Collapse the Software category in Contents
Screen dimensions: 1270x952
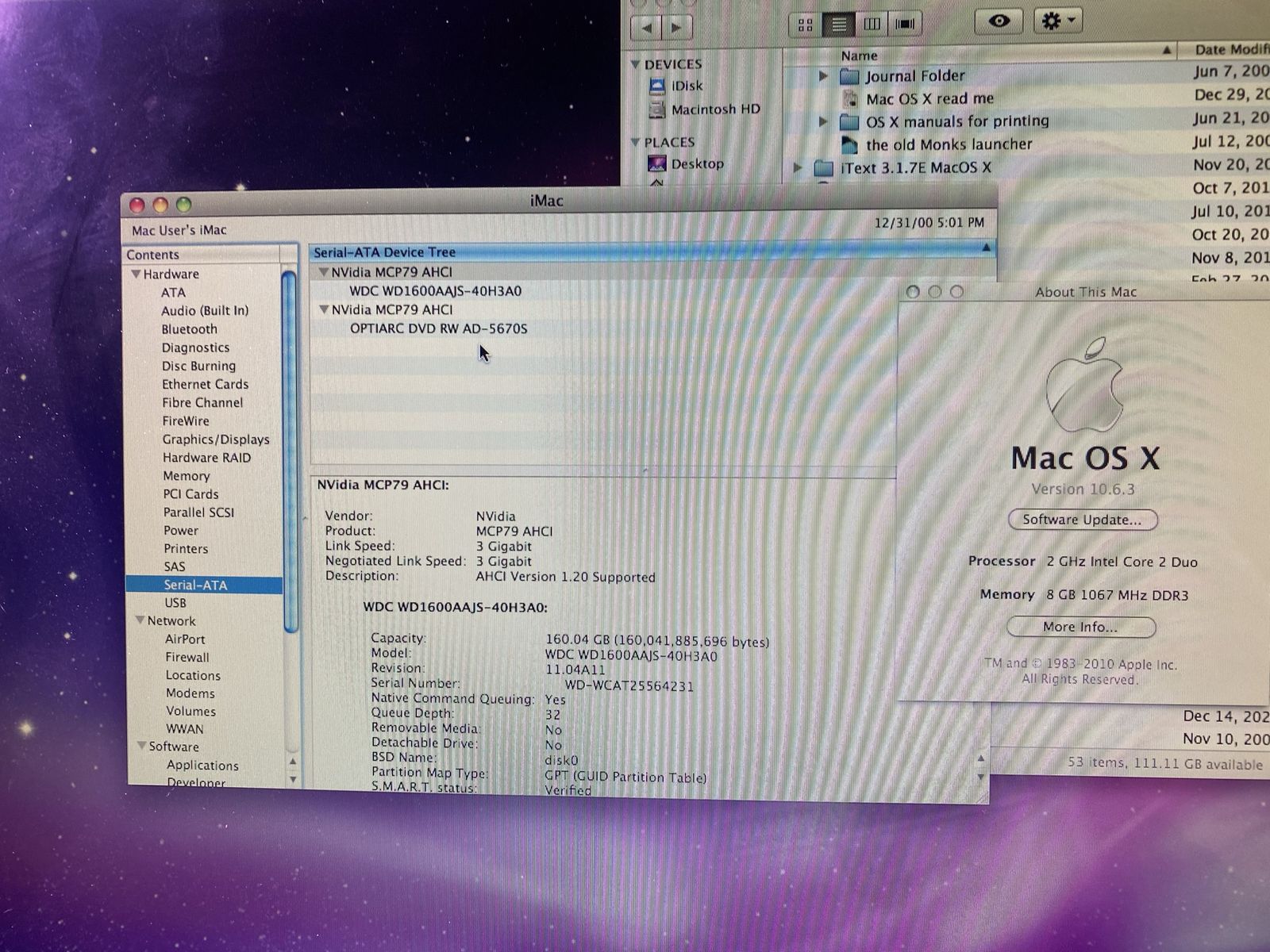coord(142,746)
